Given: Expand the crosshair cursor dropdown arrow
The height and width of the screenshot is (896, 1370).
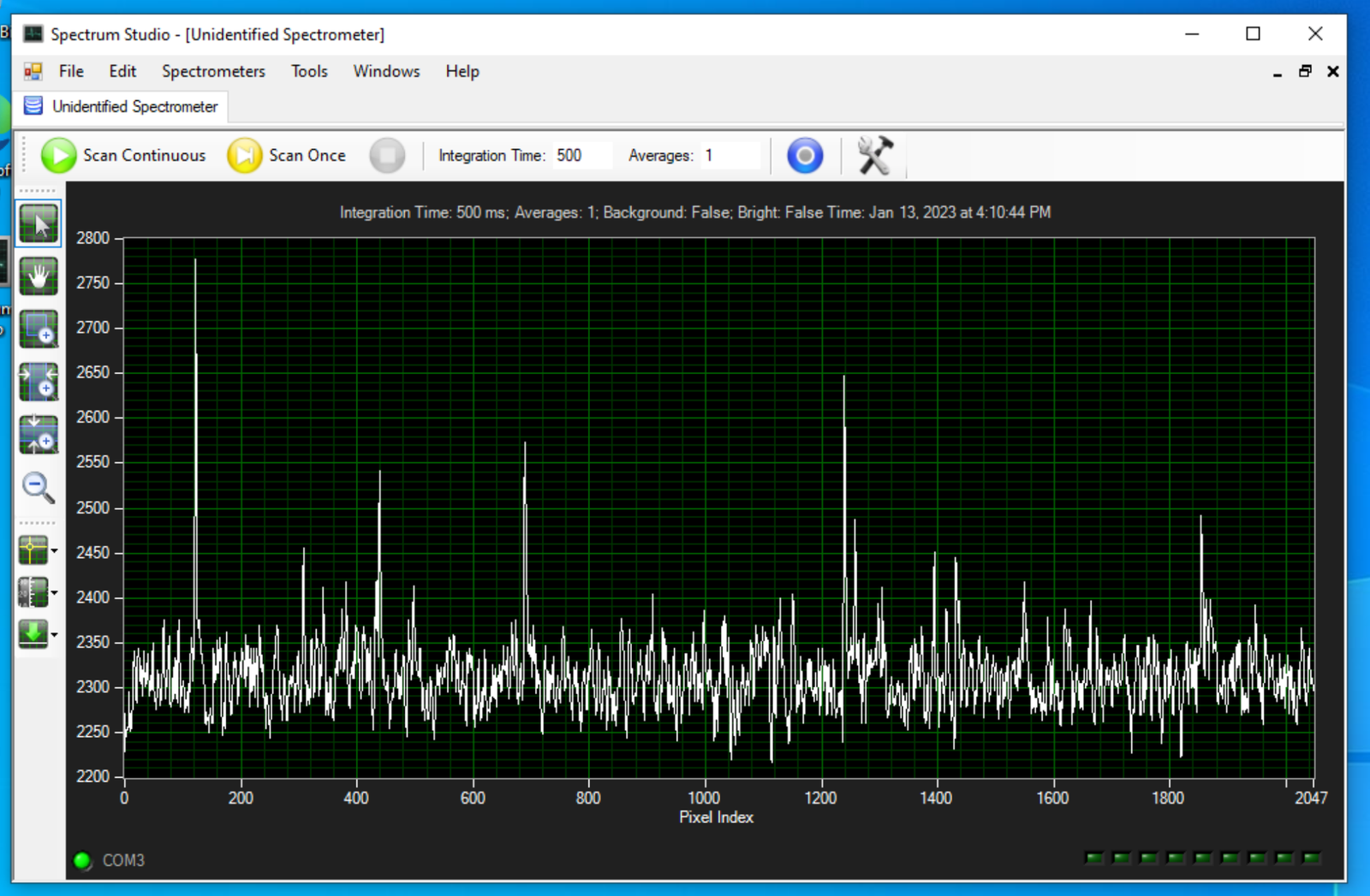Looking at the screenshot, I should 54,550.
